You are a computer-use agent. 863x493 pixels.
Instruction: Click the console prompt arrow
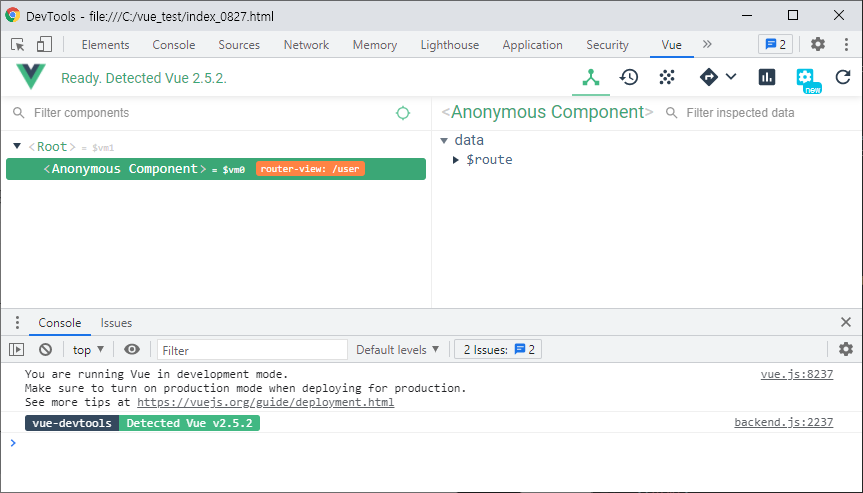click(x=13, y=443)
